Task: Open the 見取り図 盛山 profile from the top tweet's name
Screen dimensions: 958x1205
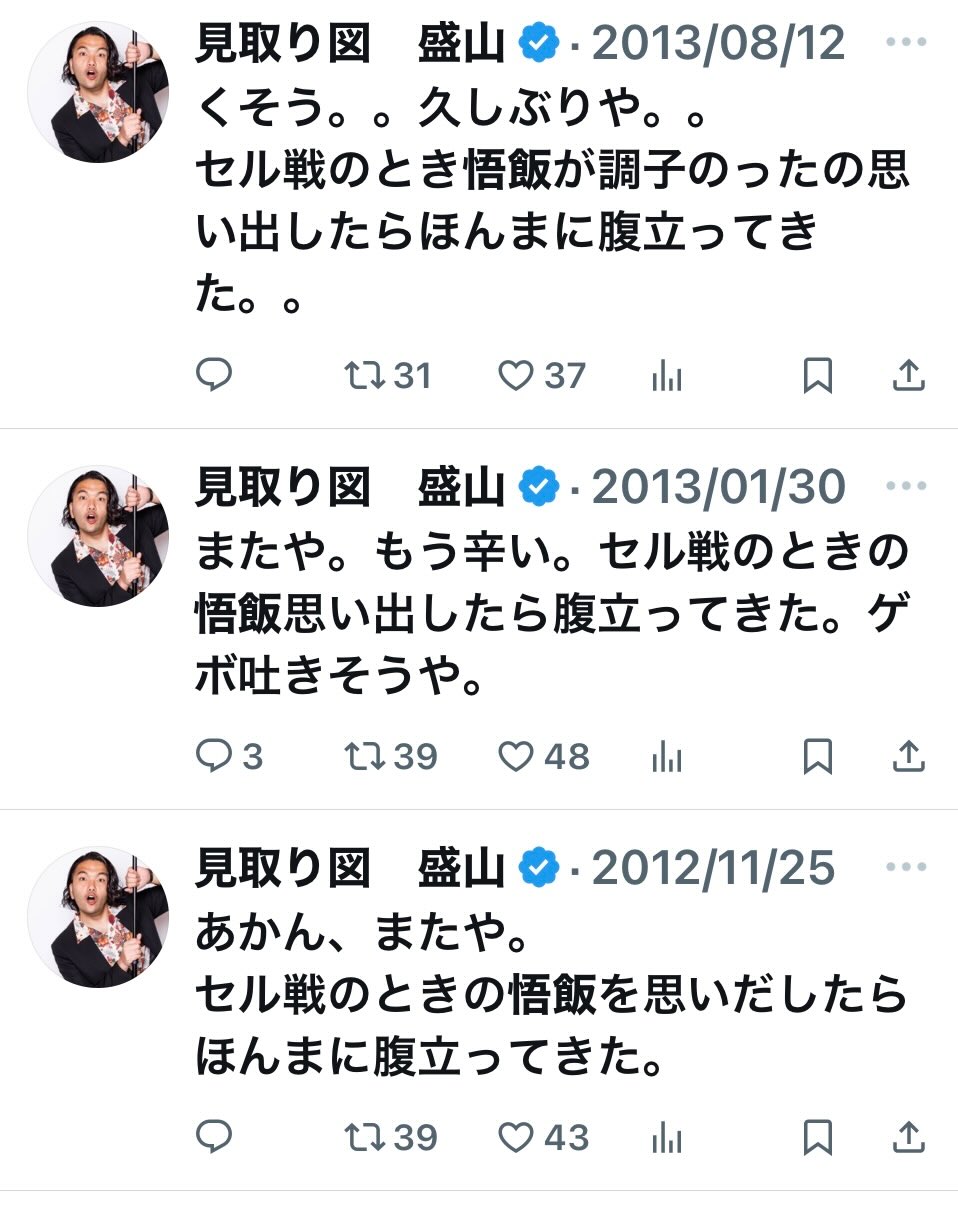Action: tap(349, 44)
